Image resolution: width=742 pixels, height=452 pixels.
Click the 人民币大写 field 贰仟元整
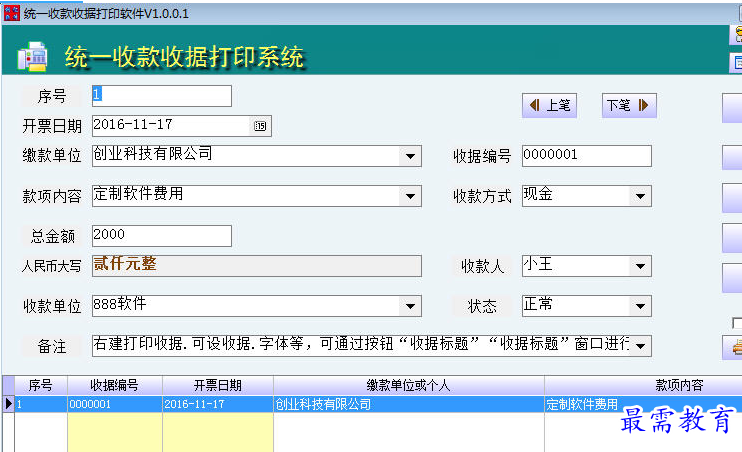click(256, 266)
